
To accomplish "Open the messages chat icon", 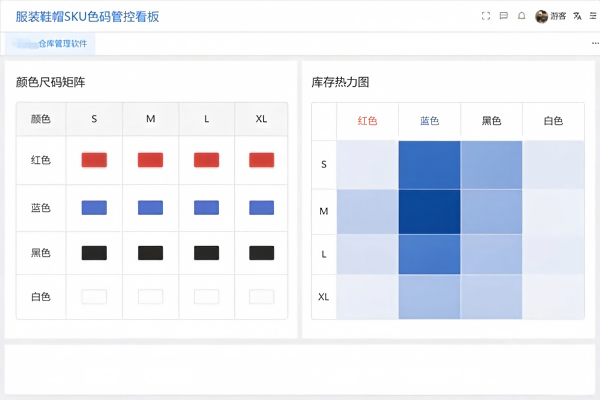I will (504, 16).
